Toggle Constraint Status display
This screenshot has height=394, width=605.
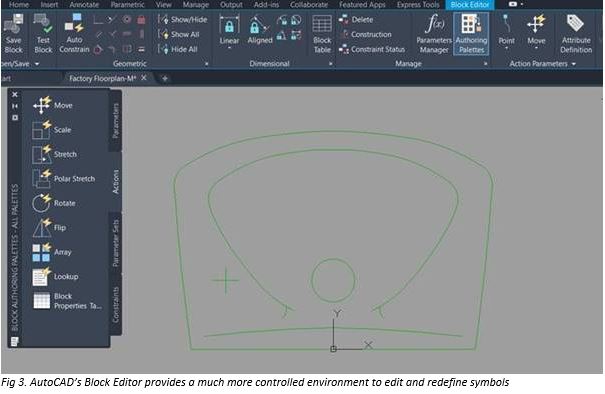(372, 49)
